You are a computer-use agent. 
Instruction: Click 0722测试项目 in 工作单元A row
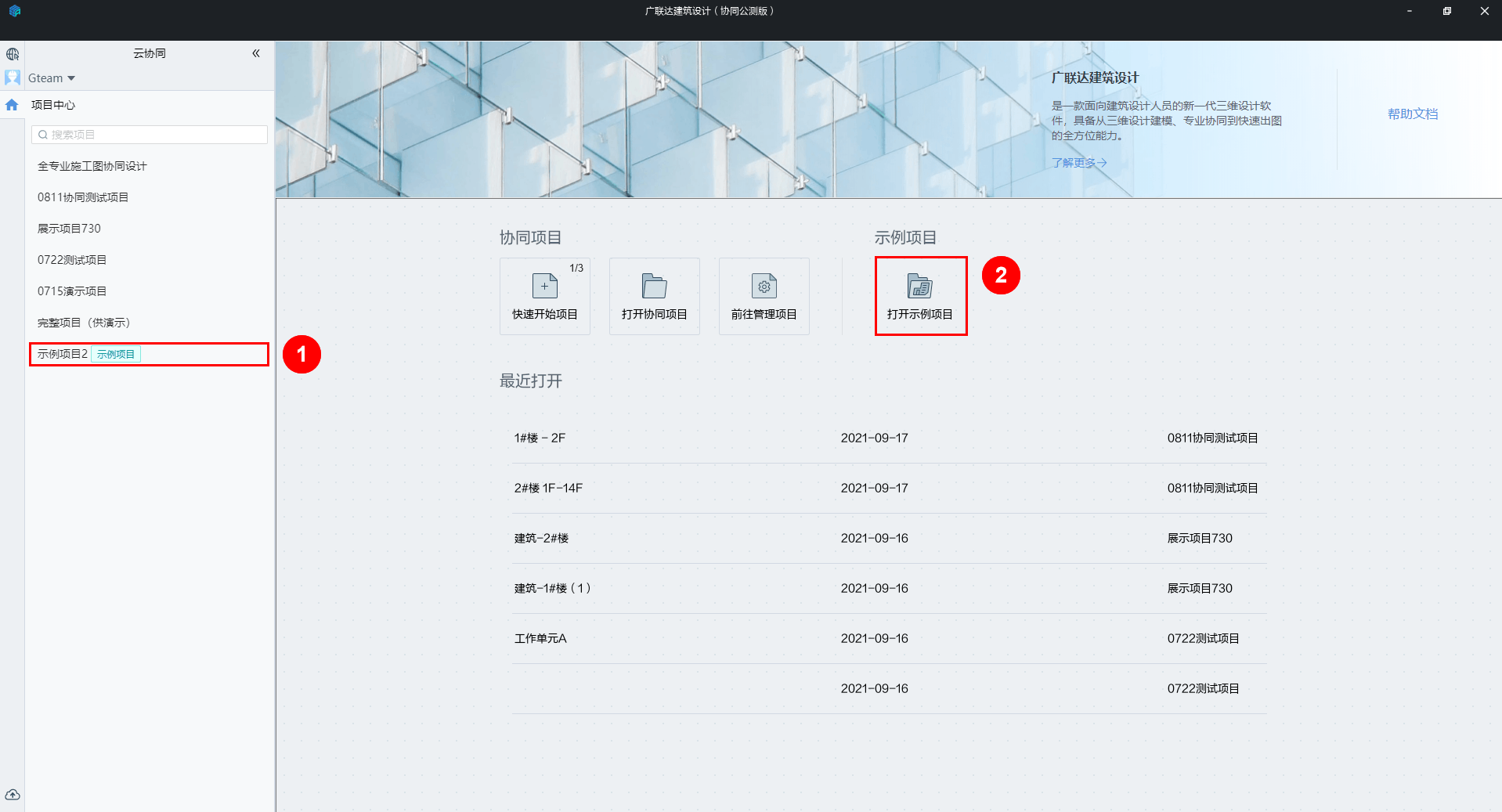1203,639
